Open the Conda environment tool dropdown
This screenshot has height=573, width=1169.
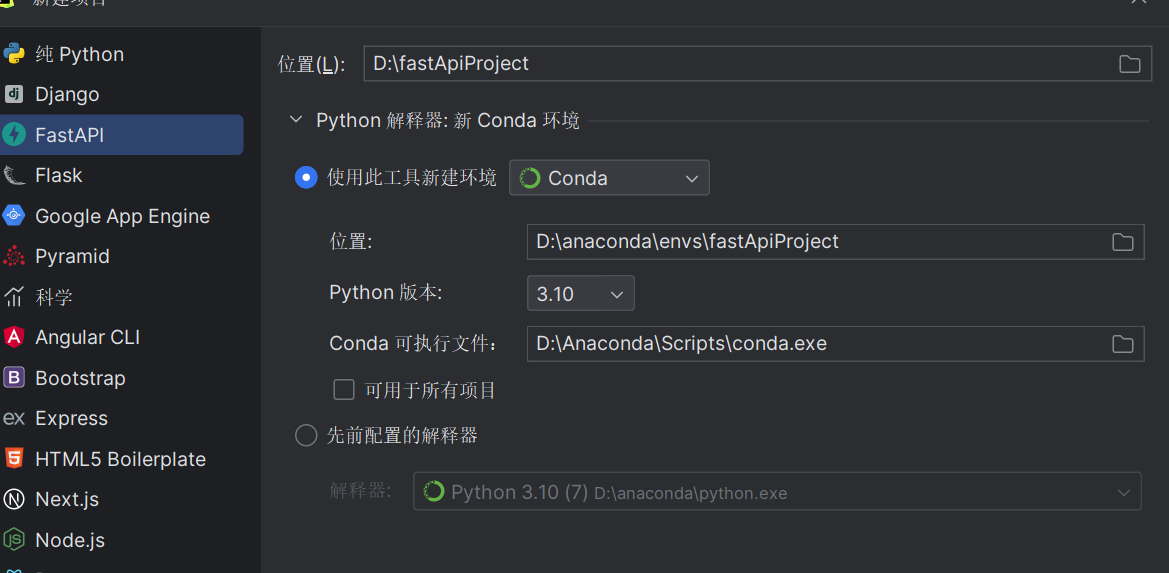609,178
